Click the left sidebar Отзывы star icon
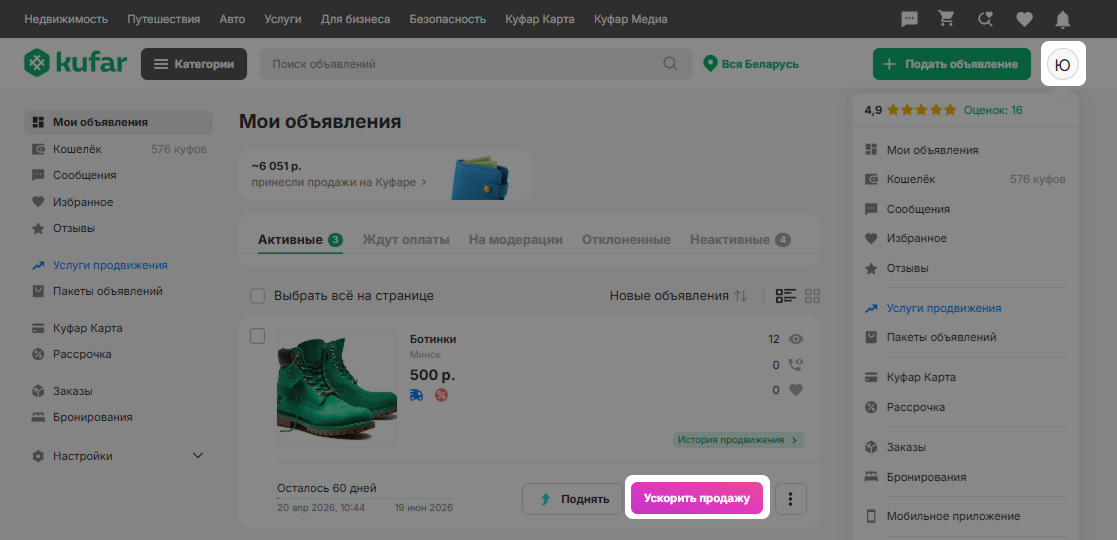1117x540 pixels. coord(38,229)
